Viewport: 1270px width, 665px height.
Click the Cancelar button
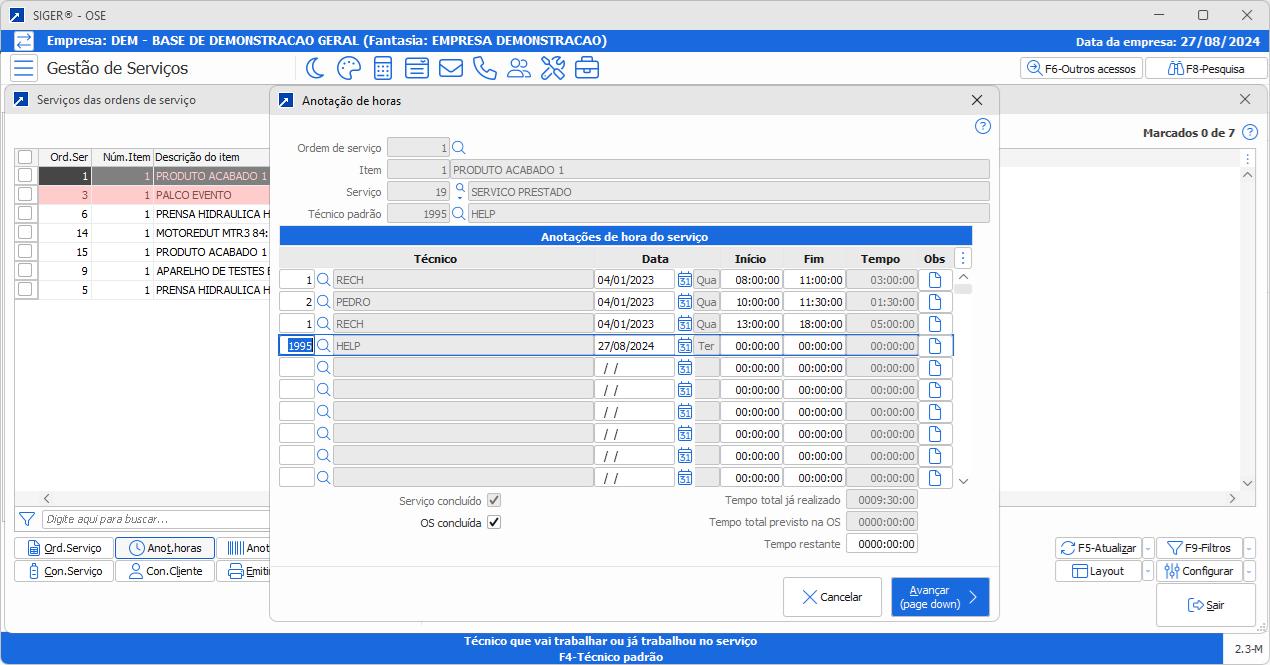pos(832,597)
